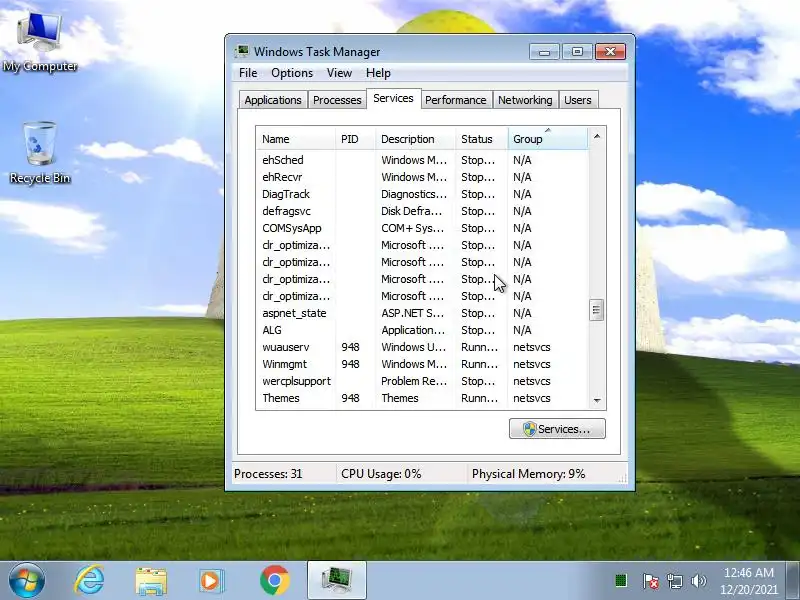Click the network tray icon
The image size is (800, 600).
[674, 581]
